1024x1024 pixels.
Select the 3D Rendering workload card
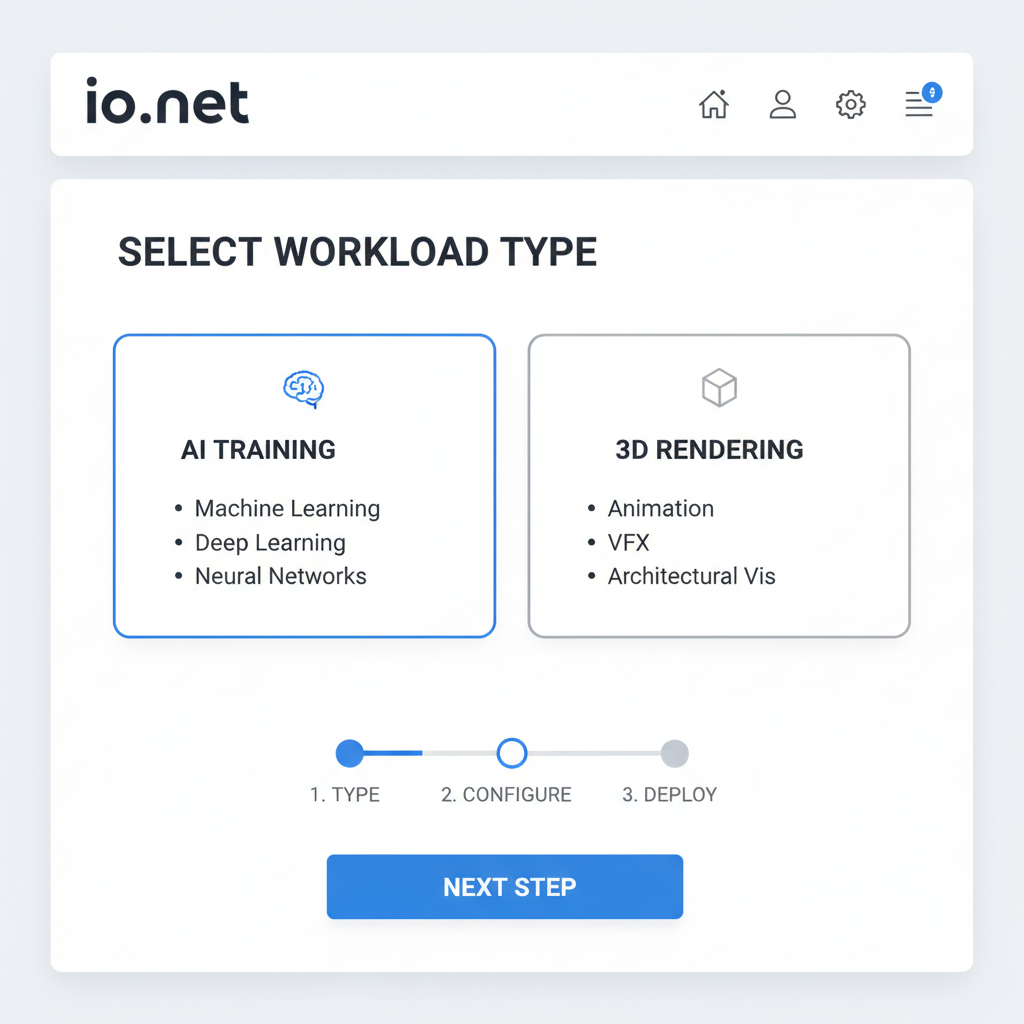718,486
